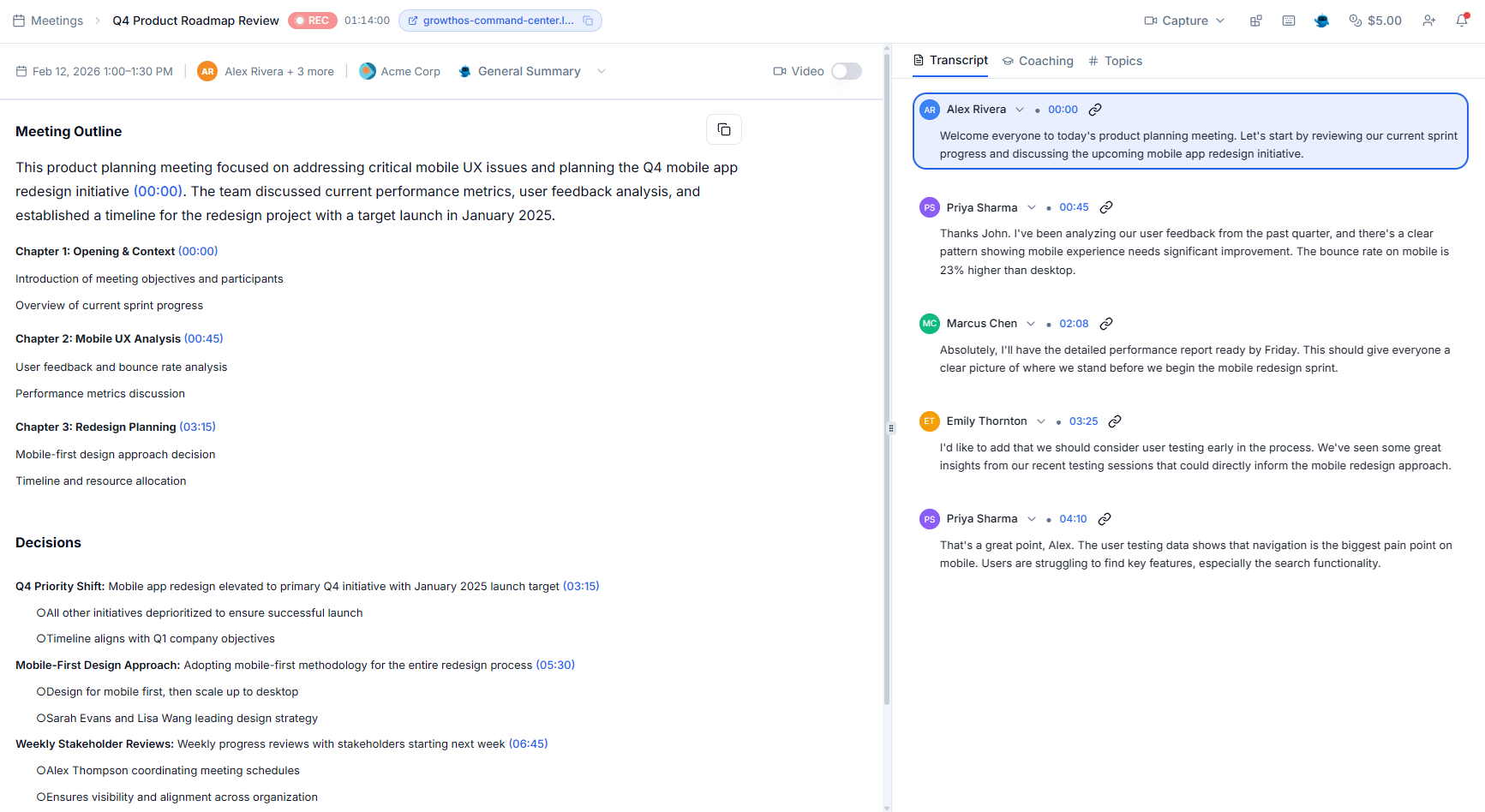Expand the Capture dropdown
Viewport: 1485px width, 812px height.
[x=1221, y=20]
